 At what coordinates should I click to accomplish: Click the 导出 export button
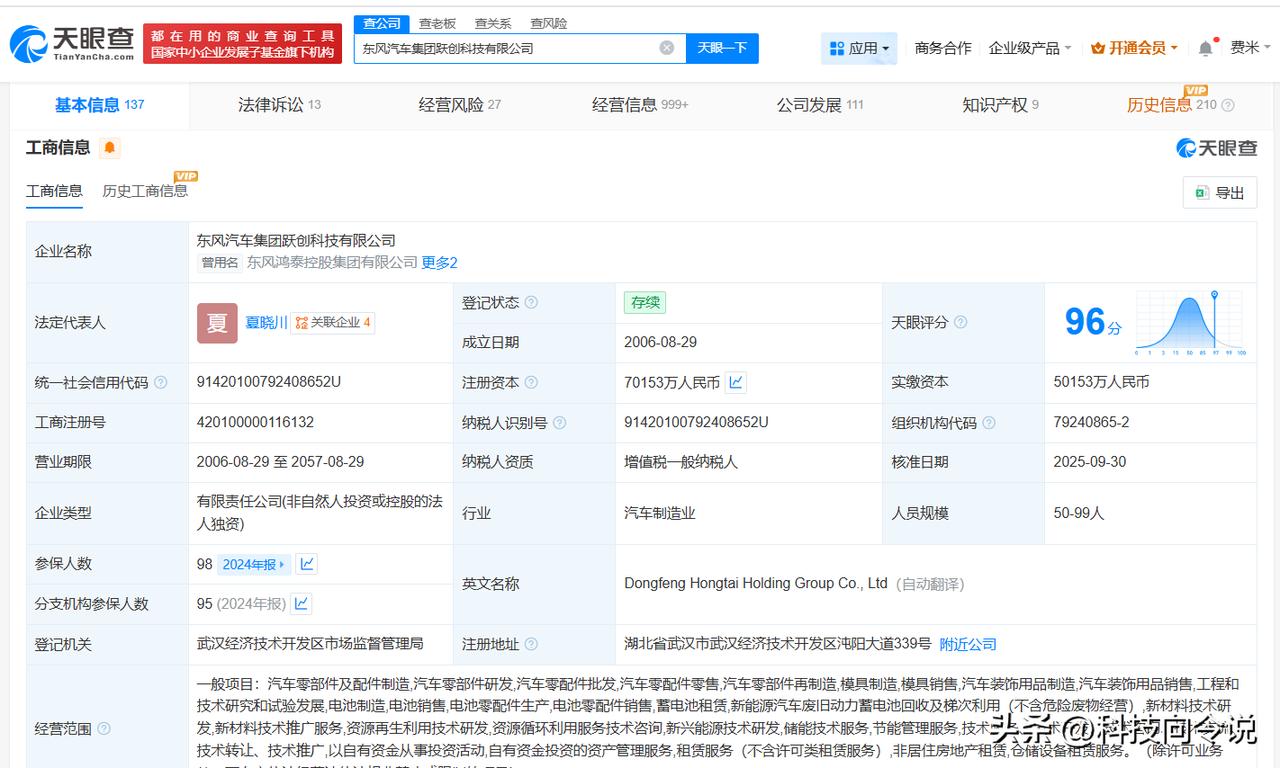[x=1219, y=193]
